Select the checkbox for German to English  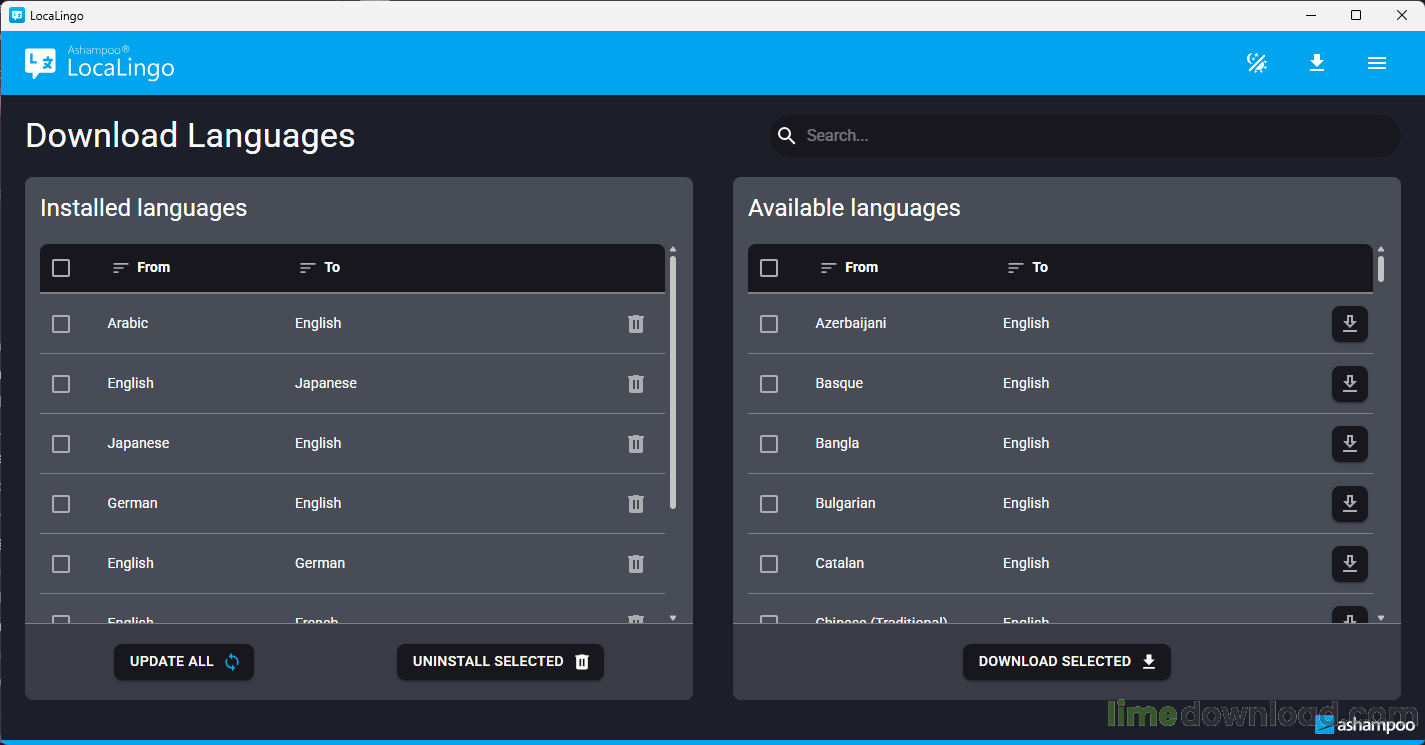(x=61, y=503)
